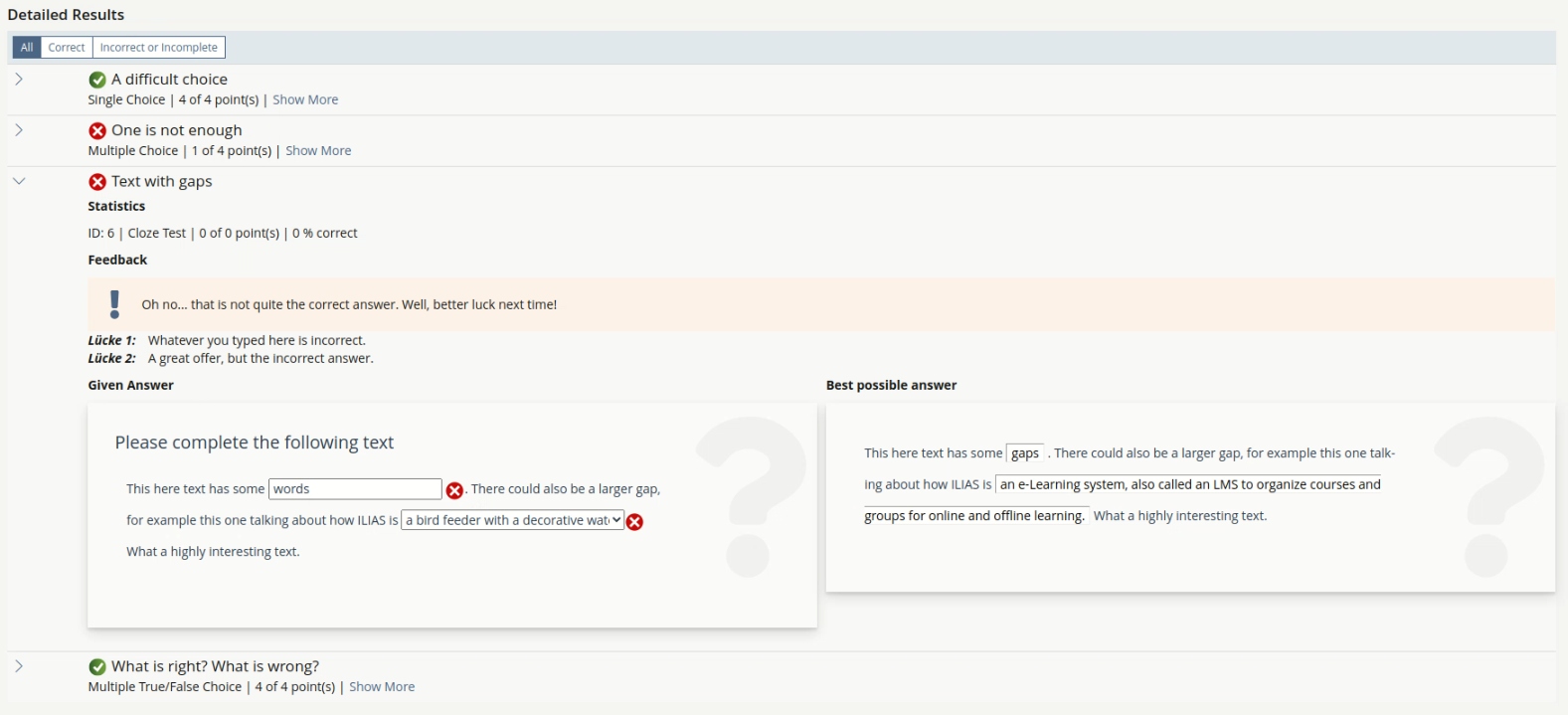1568x715 pixels.
Task: Open the bird feeder answer dropdown
Action: tap(512, 520)
